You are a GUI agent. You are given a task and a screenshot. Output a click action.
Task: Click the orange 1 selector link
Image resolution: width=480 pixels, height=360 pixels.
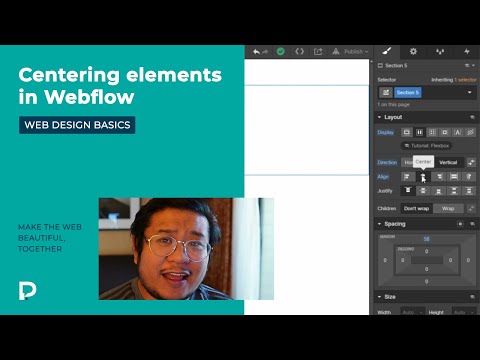point(466,80)
